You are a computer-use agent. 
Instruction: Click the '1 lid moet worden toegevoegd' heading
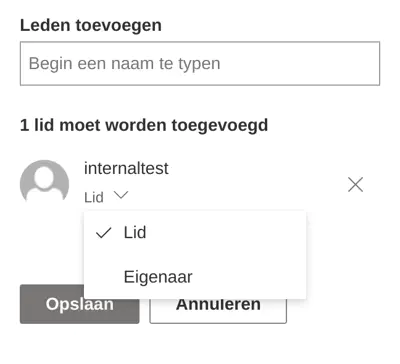[144, 126]
